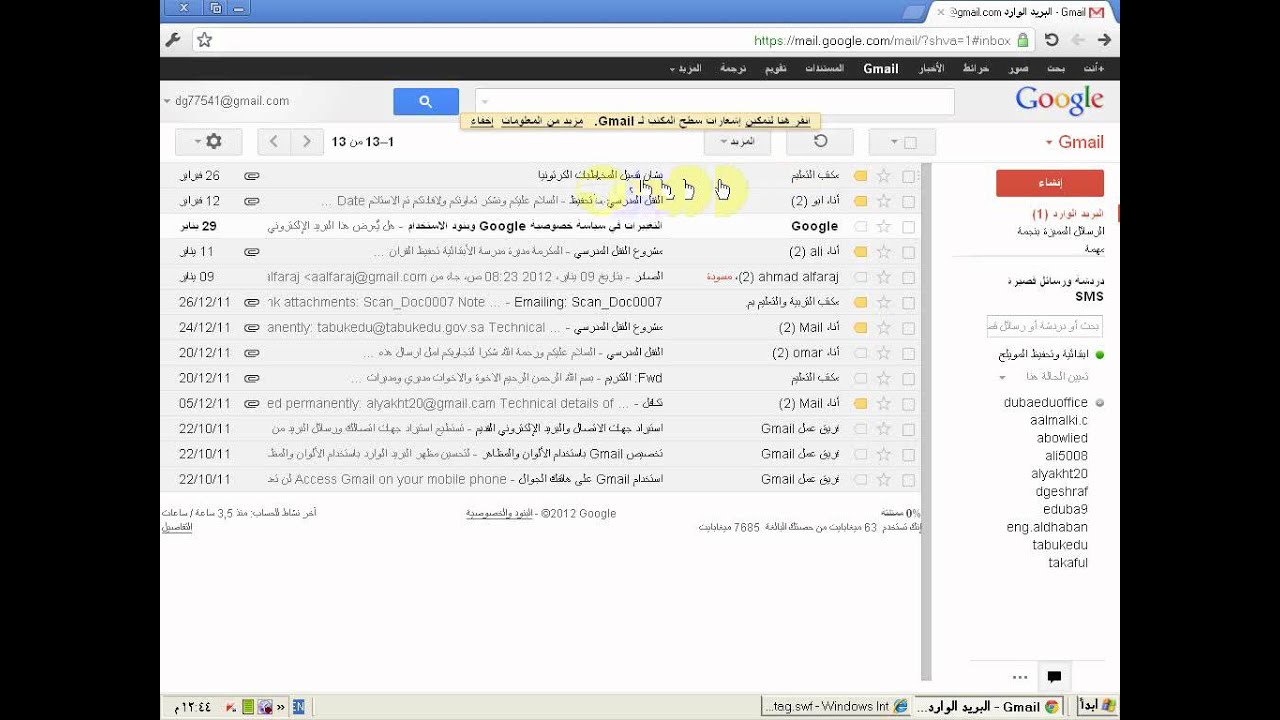
Task: Check the Google message checkbox
Action: tap(908, 227)
